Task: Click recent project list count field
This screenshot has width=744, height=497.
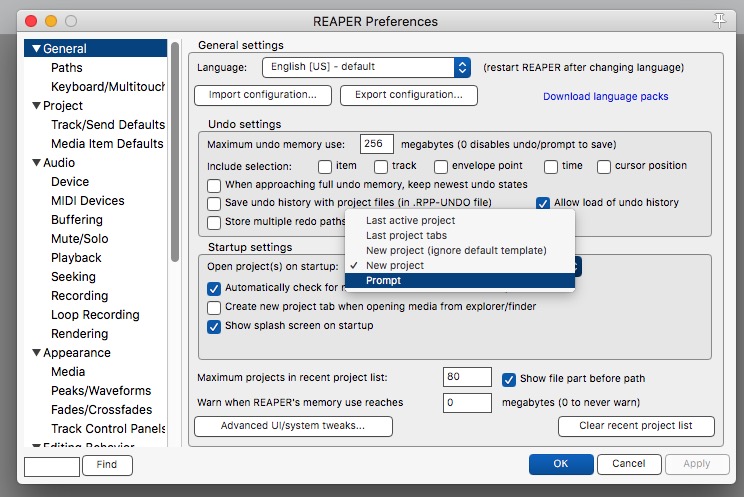Action: [x=467, y=377]
